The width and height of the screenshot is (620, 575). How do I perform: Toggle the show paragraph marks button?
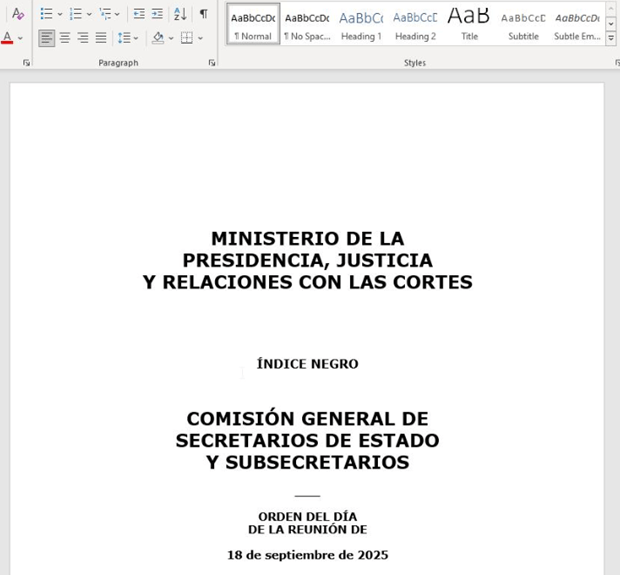203,14
